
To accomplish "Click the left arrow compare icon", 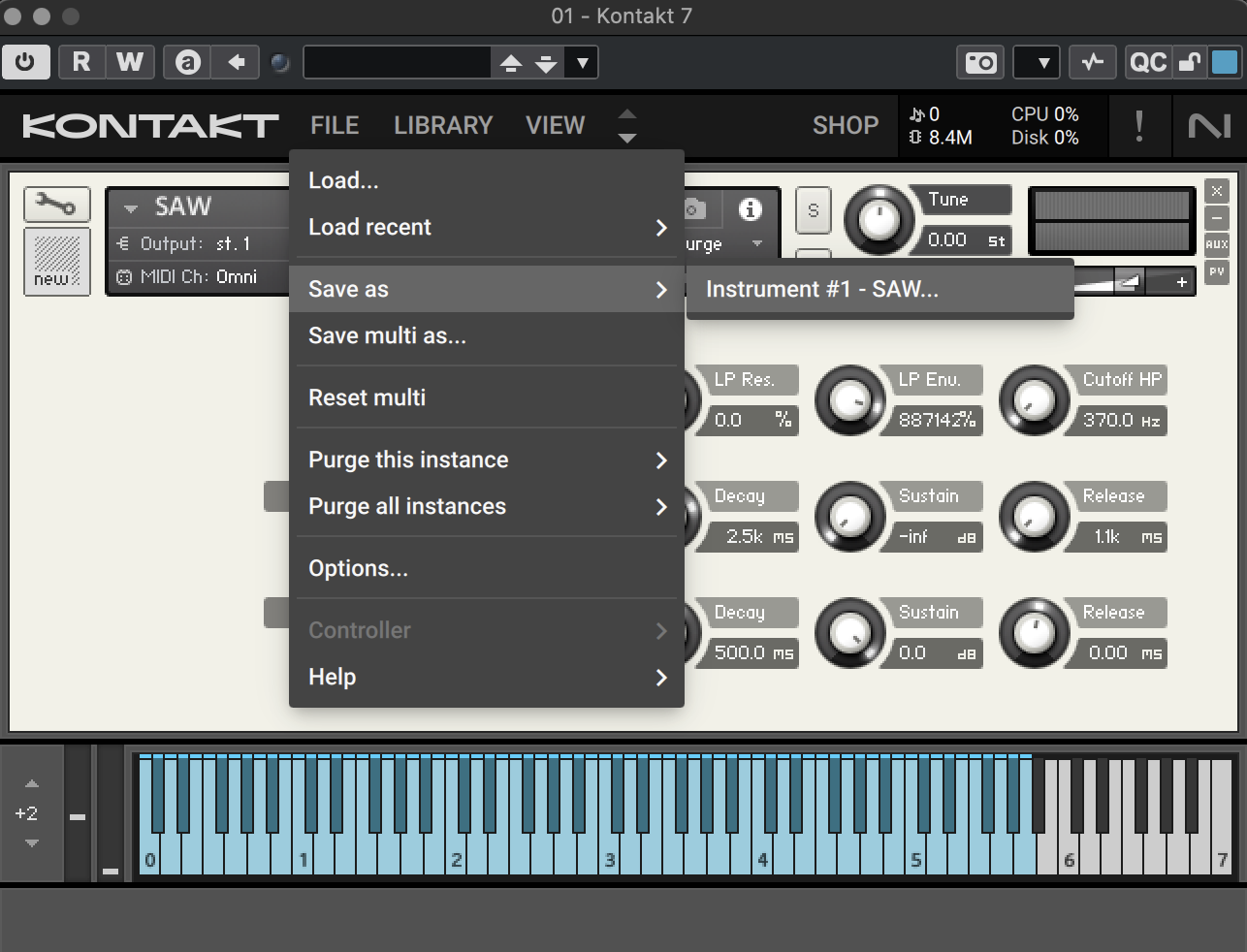I will pos(236,63).
